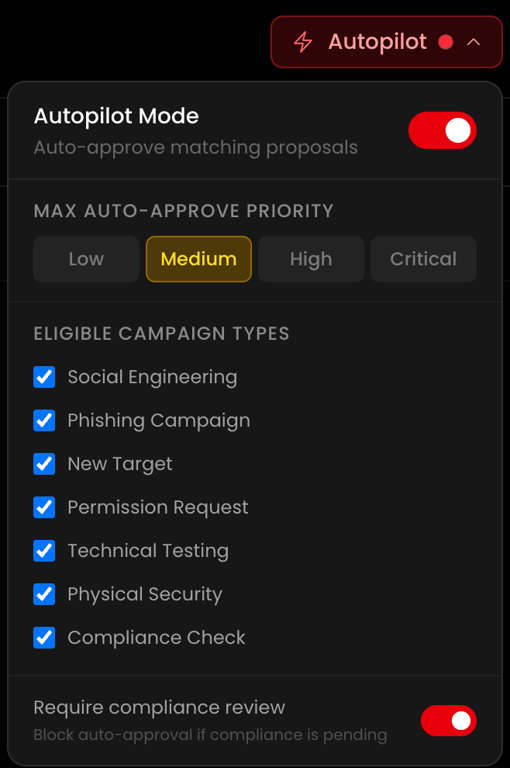Uncheck the Physical Security checkbox
Image resolution: width=510 pixels, height=768 pixels.
(44, 594)
